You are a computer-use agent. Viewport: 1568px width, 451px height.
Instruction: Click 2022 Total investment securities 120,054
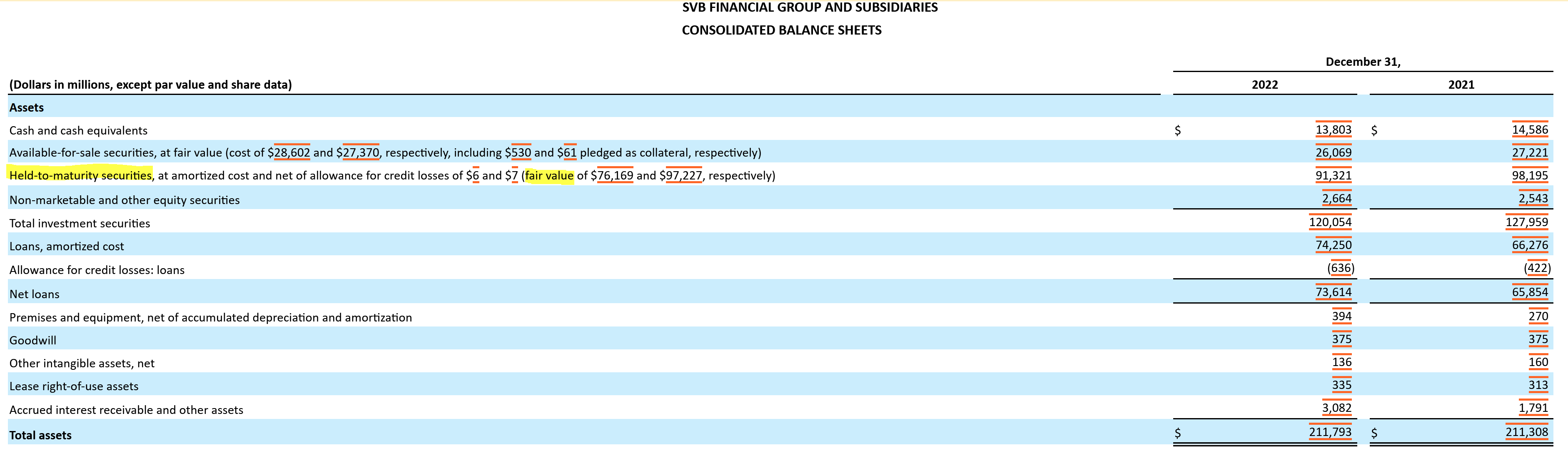(x=1330, y=222)
